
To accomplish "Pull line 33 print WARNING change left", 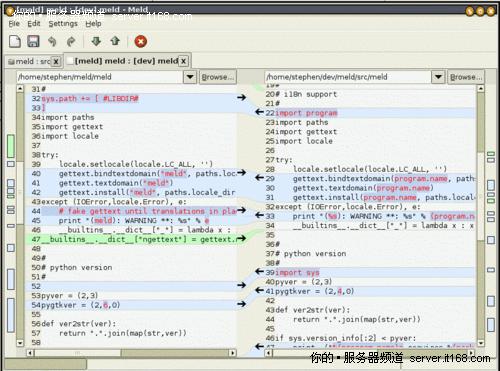I will click(259, 215).
